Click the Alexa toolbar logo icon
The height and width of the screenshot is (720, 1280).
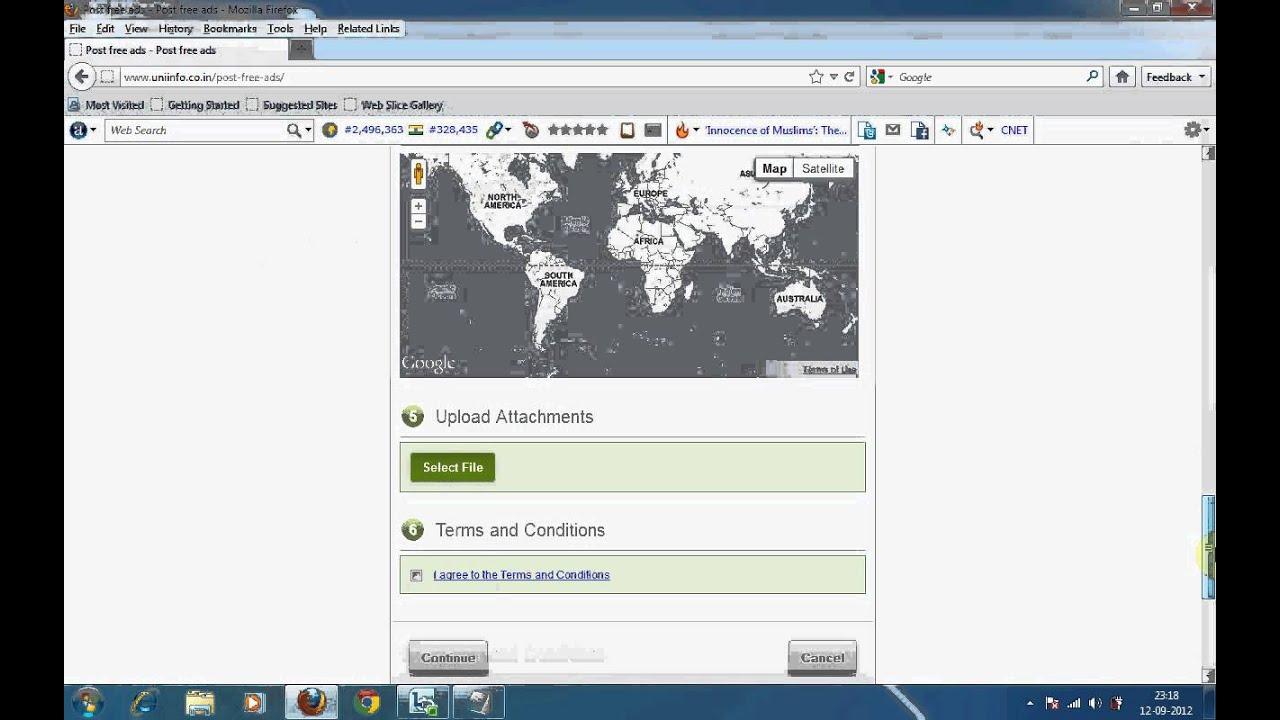coord(78,130)
